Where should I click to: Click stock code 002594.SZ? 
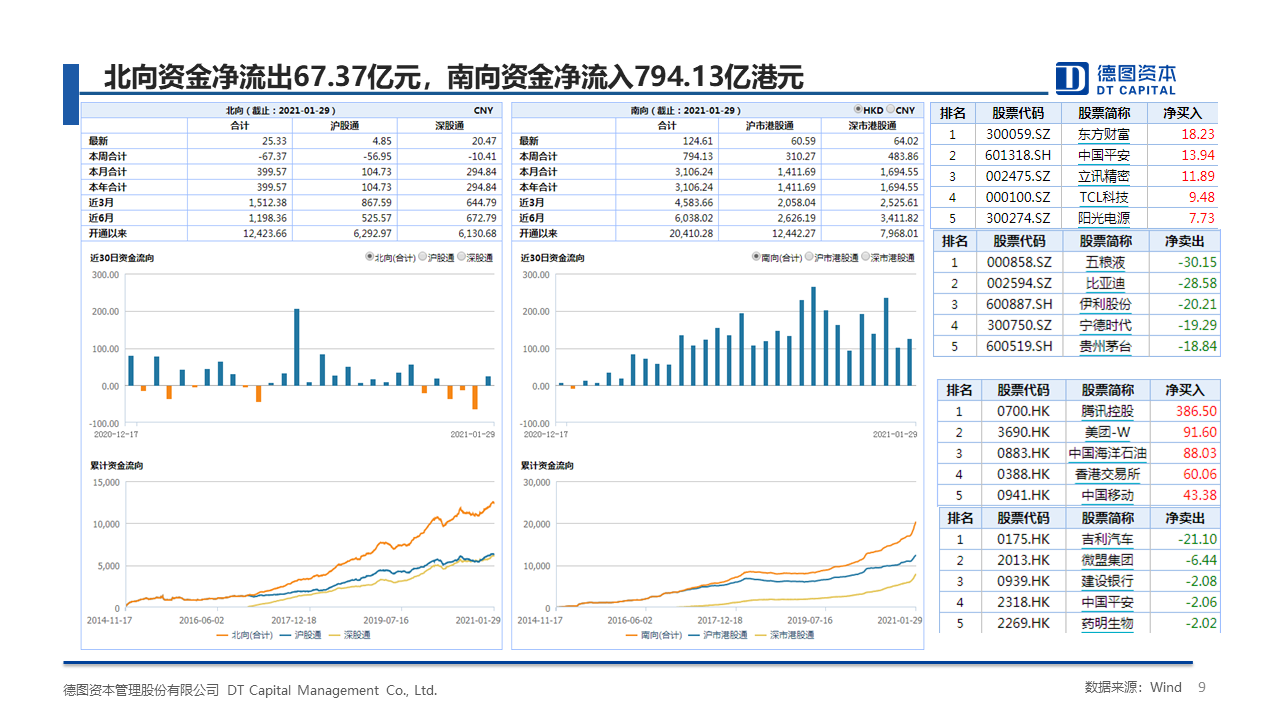click(1019, 283)
